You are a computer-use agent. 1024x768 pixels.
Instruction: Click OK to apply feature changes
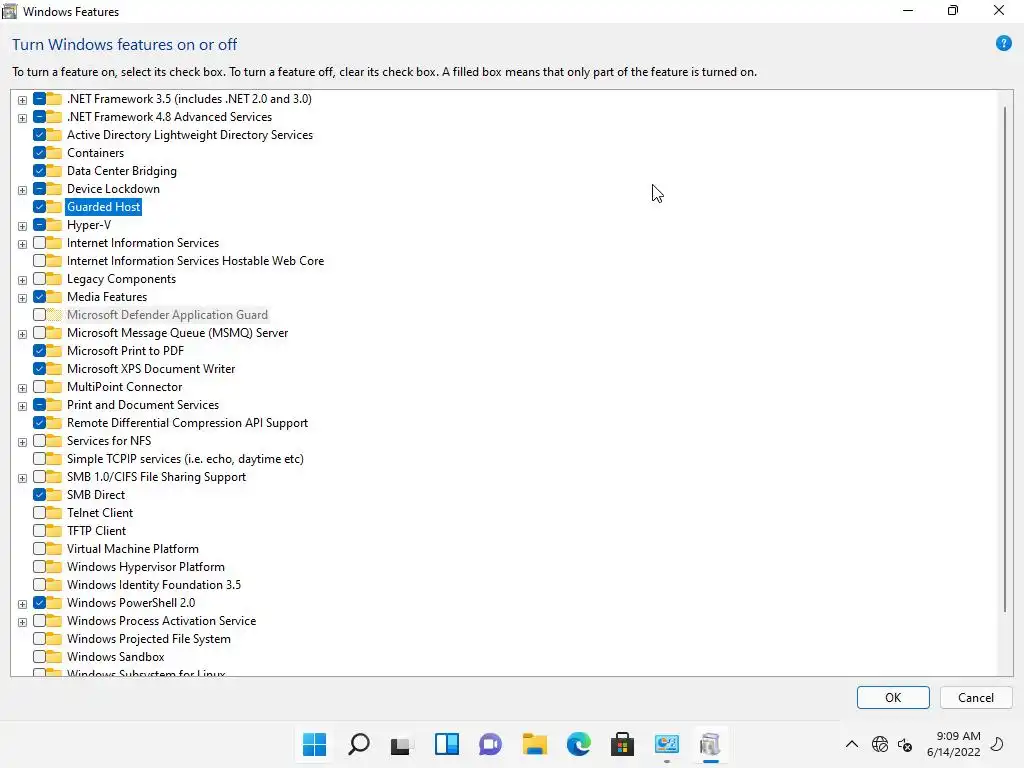pos(893,697)
